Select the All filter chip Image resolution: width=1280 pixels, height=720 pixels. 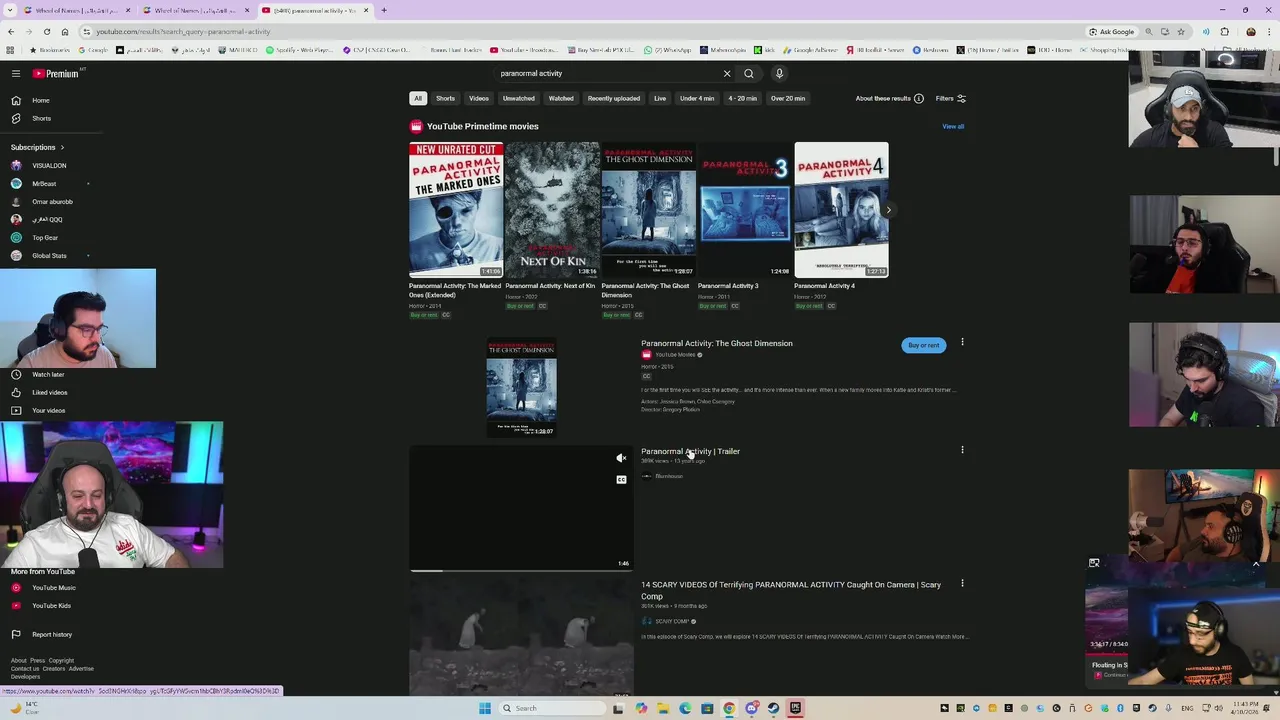coord(418,98)
